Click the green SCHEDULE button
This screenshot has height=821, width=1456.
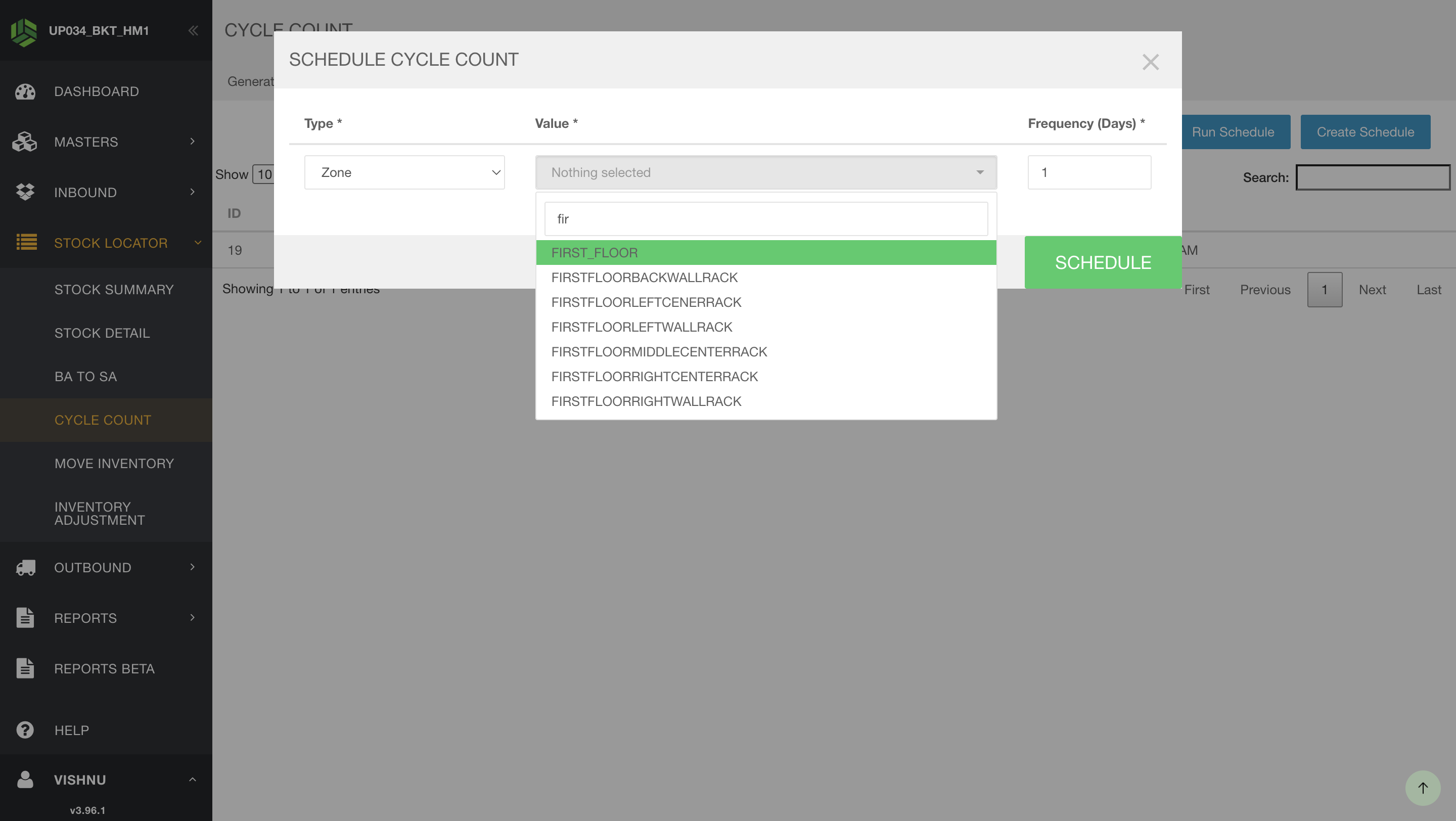(x=1103, y=263)
